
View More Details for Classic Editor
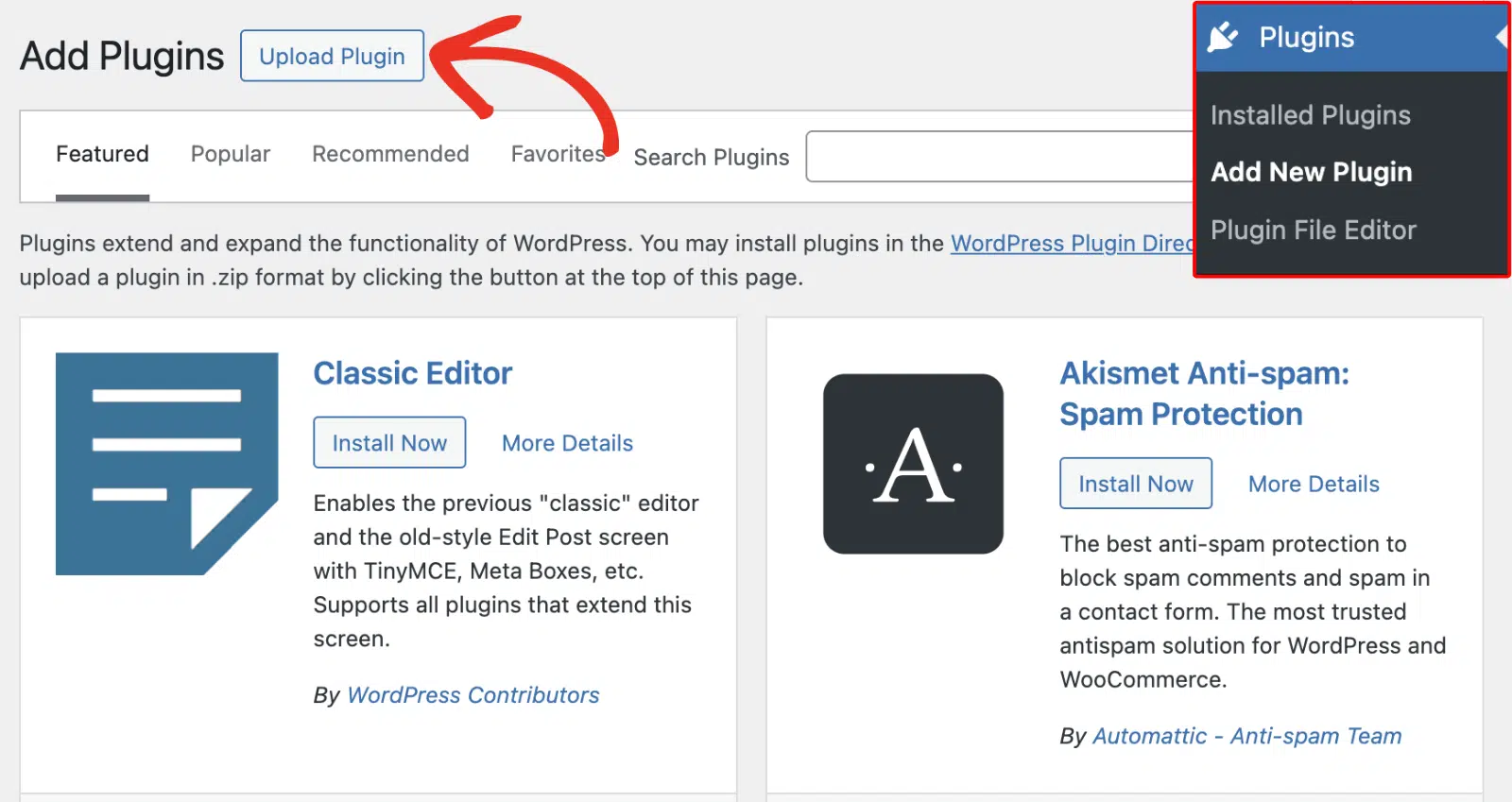point(567,443)
